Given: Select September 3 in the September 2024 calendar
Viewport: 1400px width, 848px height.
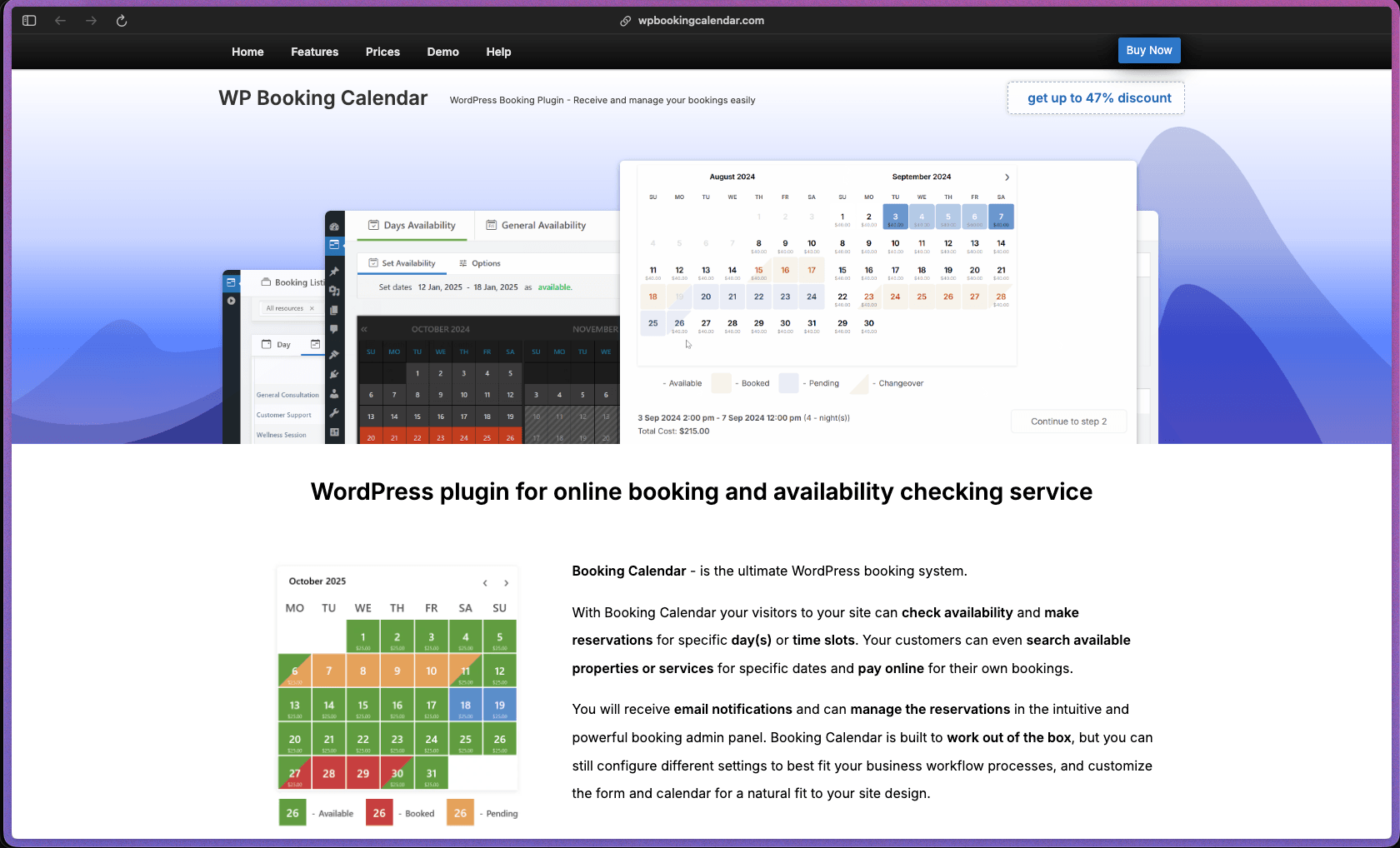Looking at the screenshot, I should point(895,217).
